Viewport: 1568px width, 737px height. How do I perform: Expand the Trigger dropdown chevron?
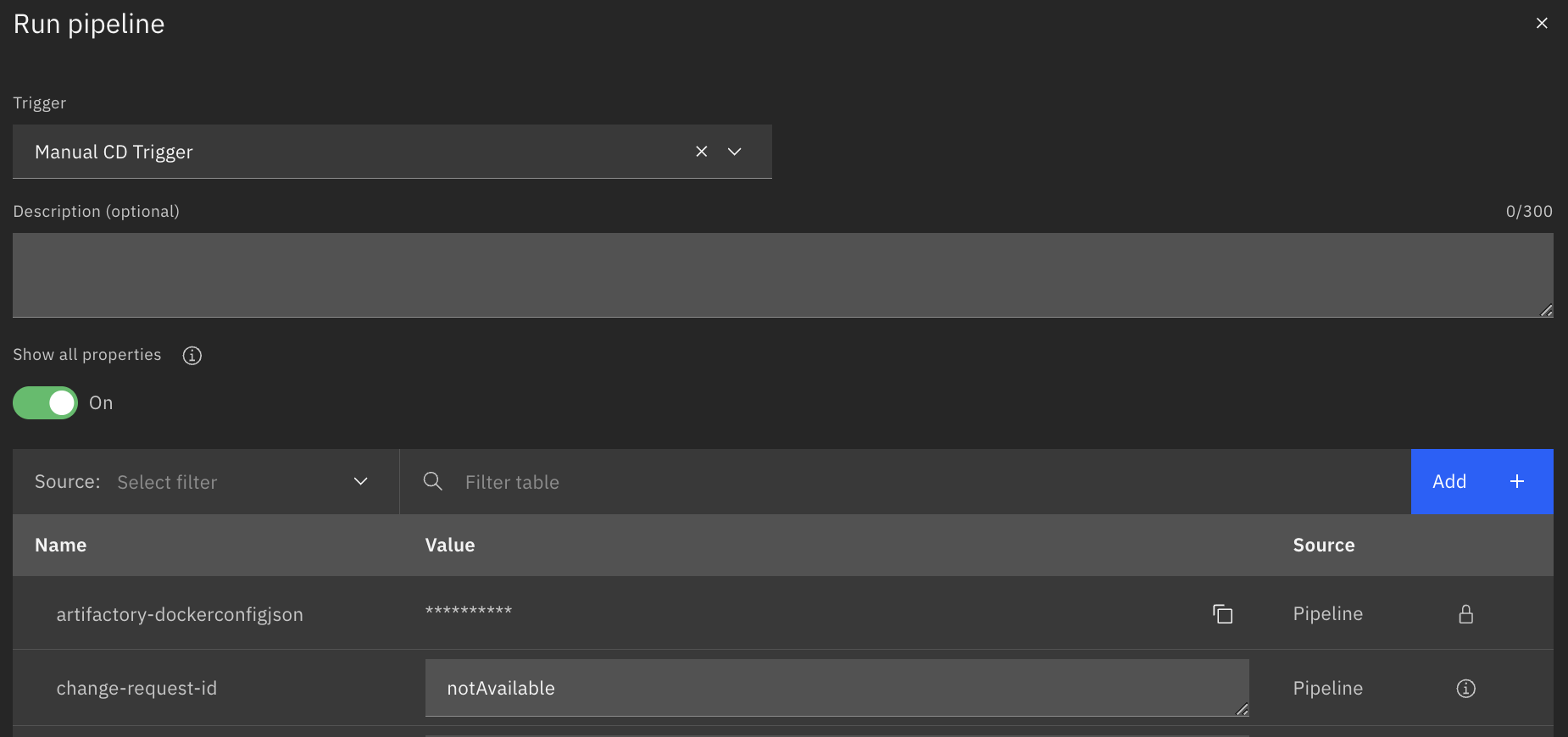[735, 152]
